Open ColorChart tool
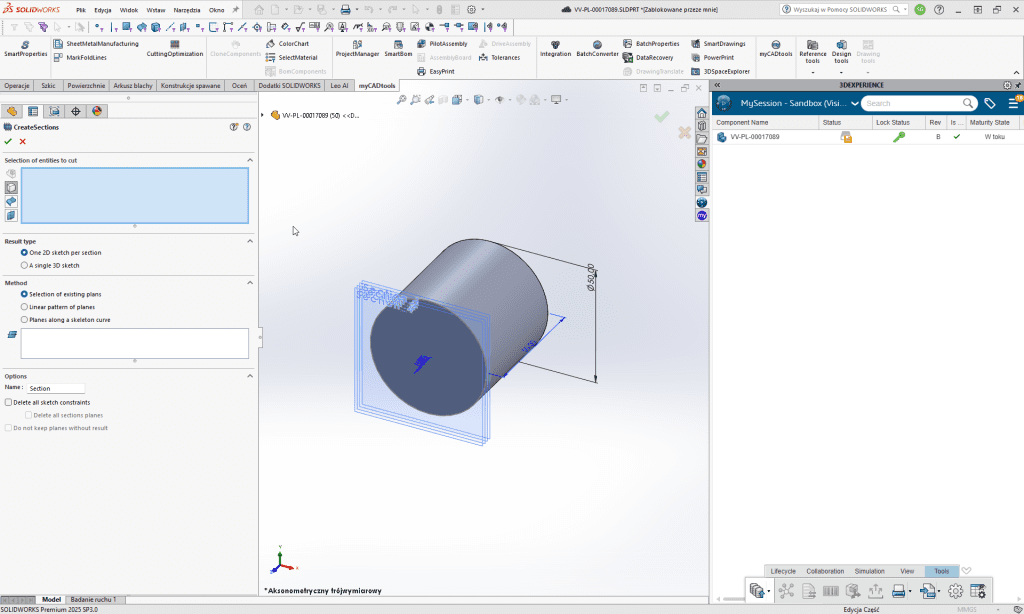 (x=287, y=44)
